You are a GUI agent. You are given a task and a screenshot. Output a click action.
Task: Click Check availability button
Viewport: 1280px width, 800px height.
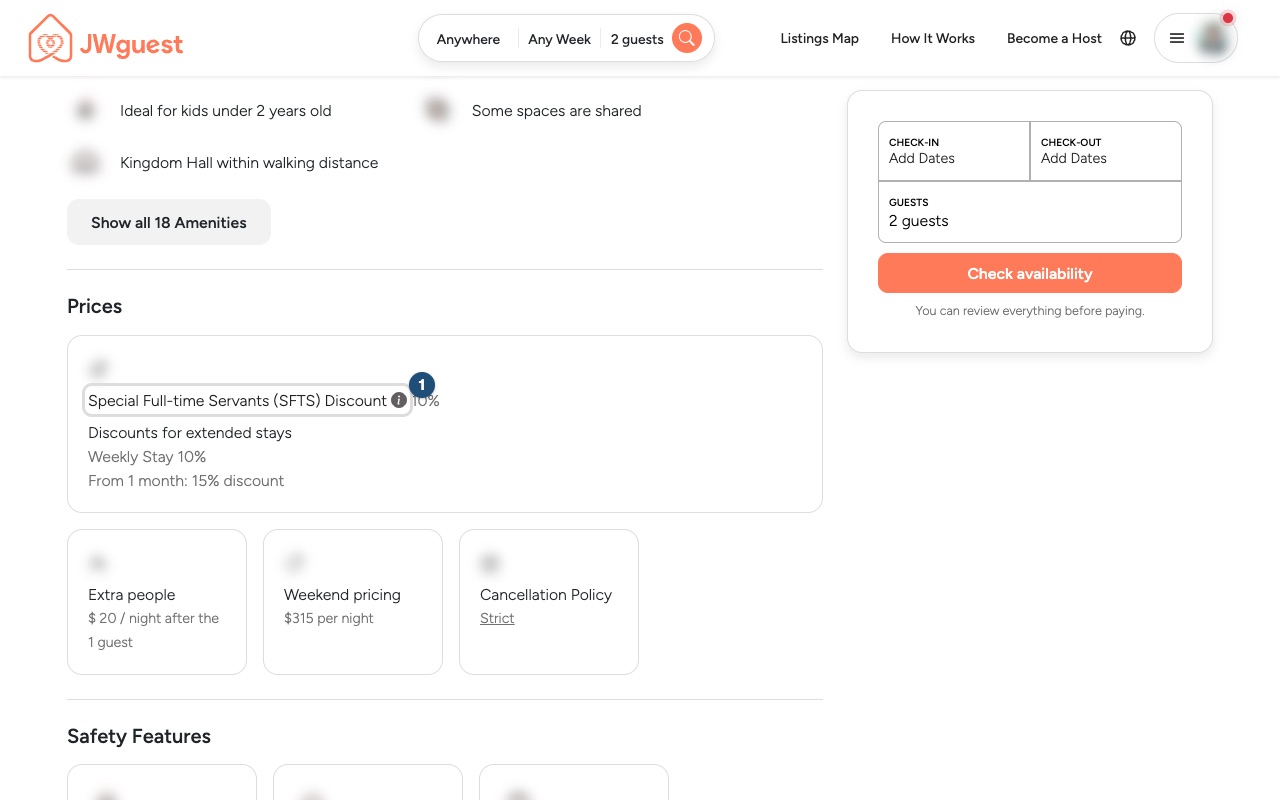1030,273
